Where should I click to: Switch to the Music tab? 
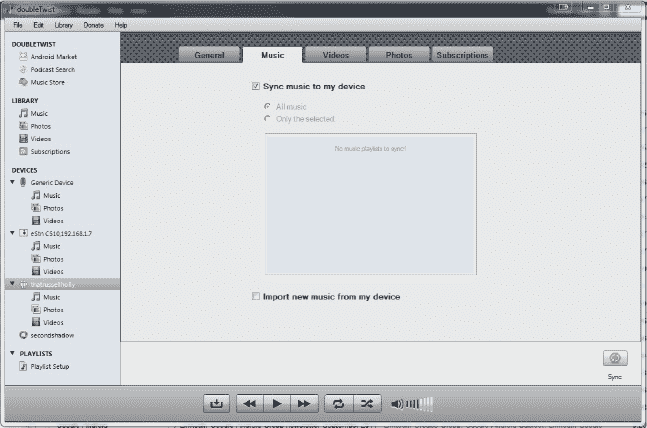click(273, 55)
